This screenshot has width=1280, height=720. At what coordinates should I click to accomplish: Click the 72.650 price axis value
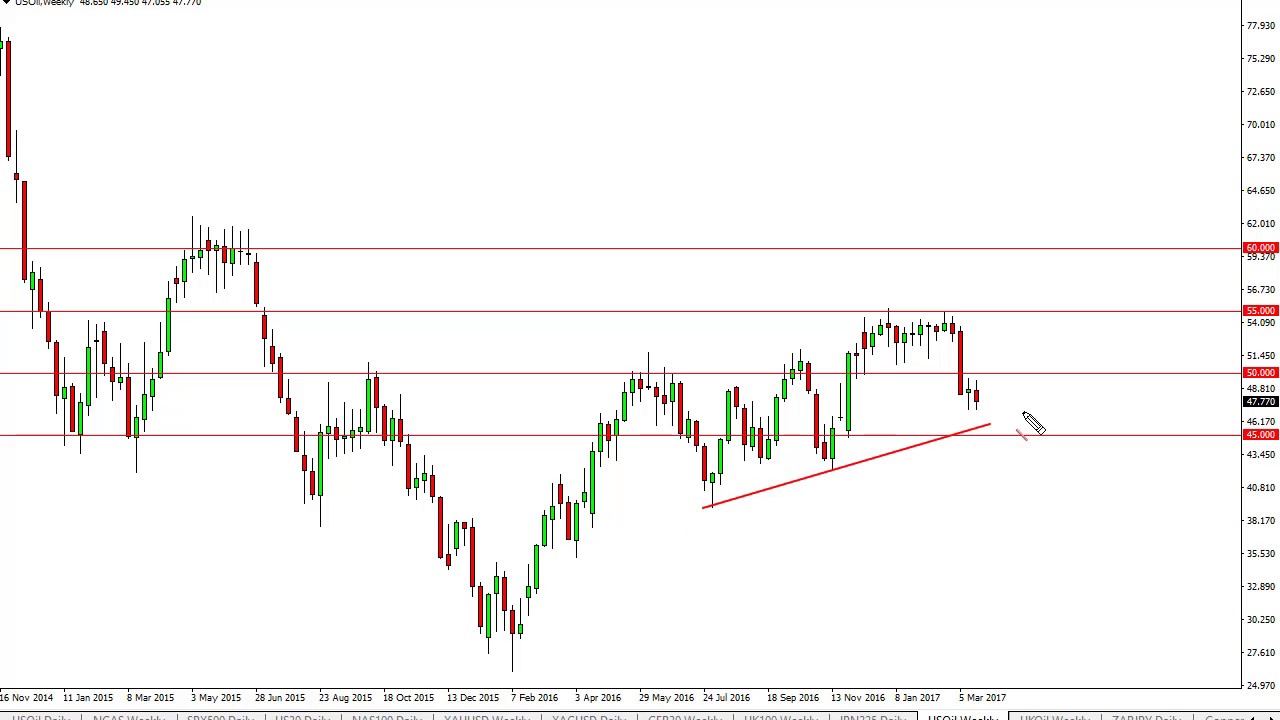1261,91
